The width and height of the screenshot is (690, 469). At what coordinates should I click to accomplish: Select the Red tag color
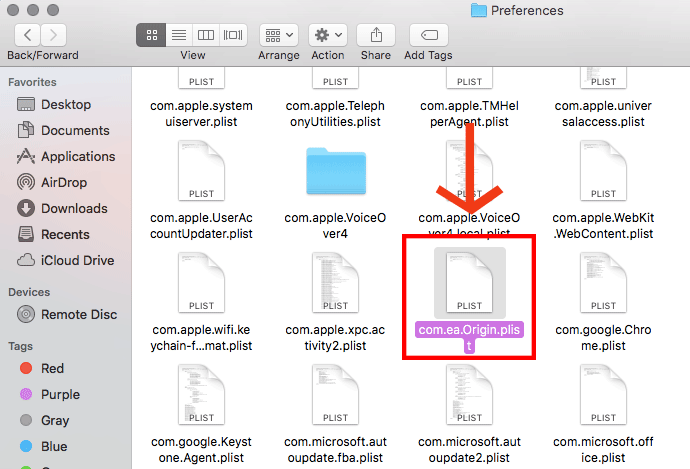coord(54,369)
